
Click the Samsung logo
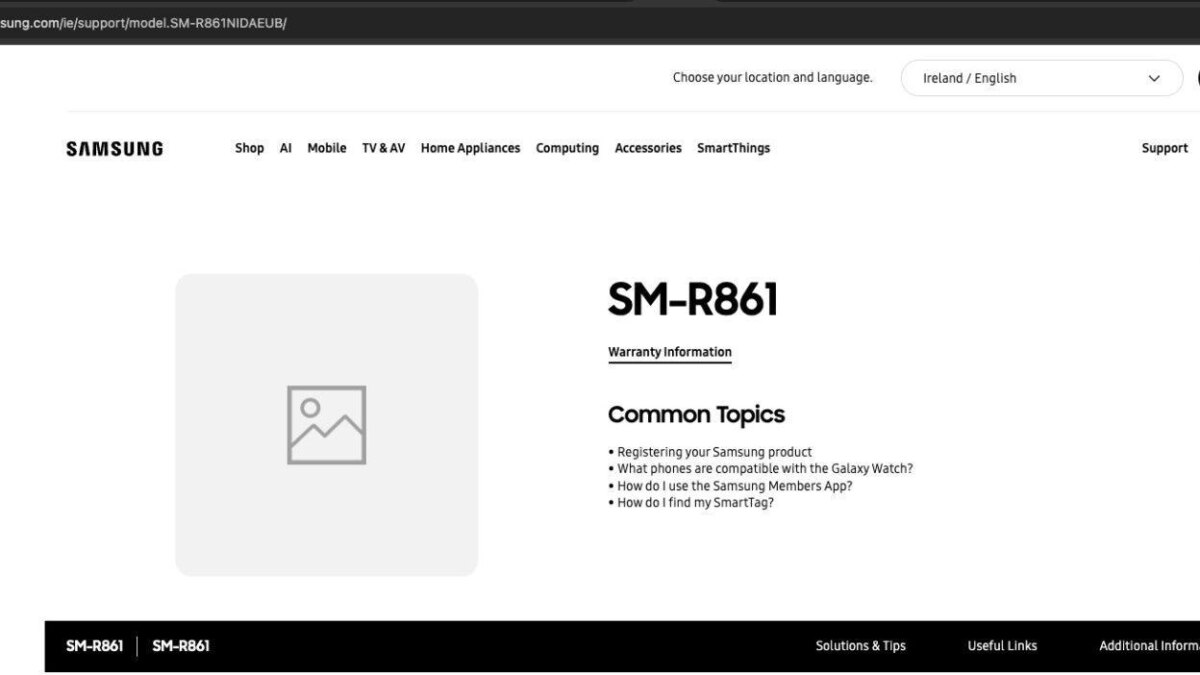(114, 149)
